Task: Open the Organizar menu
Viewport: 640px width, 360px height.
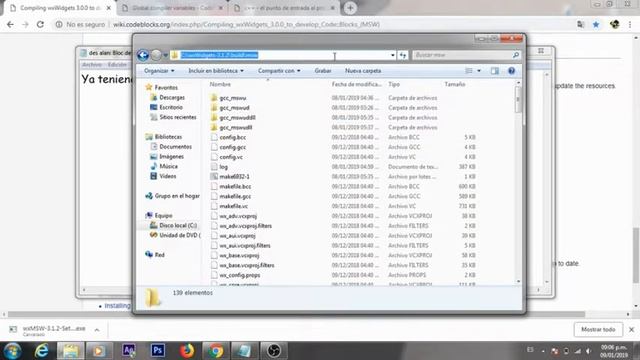Action: (x=159, y=71)
